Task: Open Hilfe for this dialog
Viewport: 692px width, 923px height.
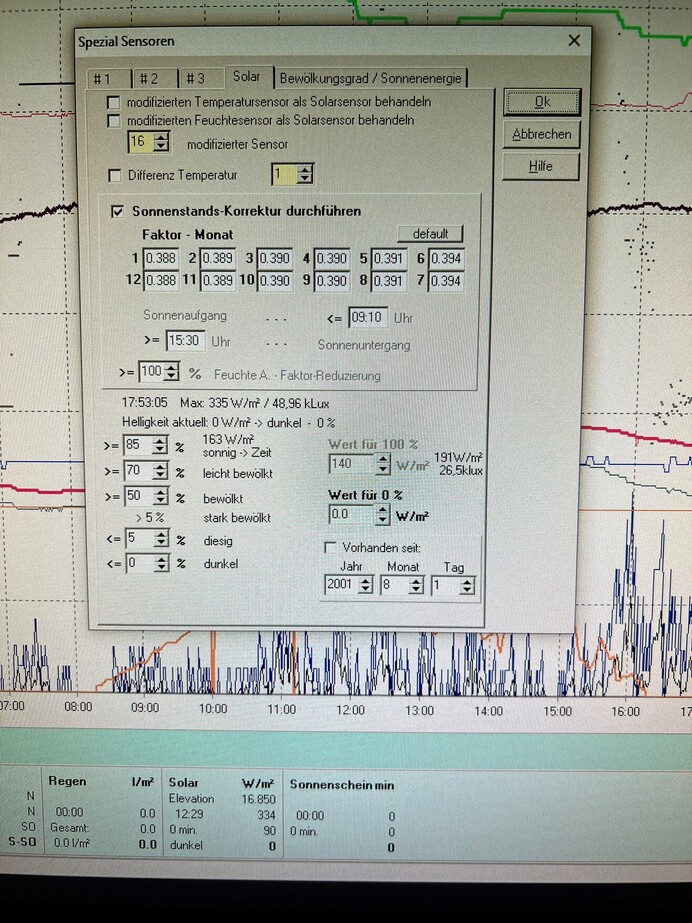Action: 541,167
